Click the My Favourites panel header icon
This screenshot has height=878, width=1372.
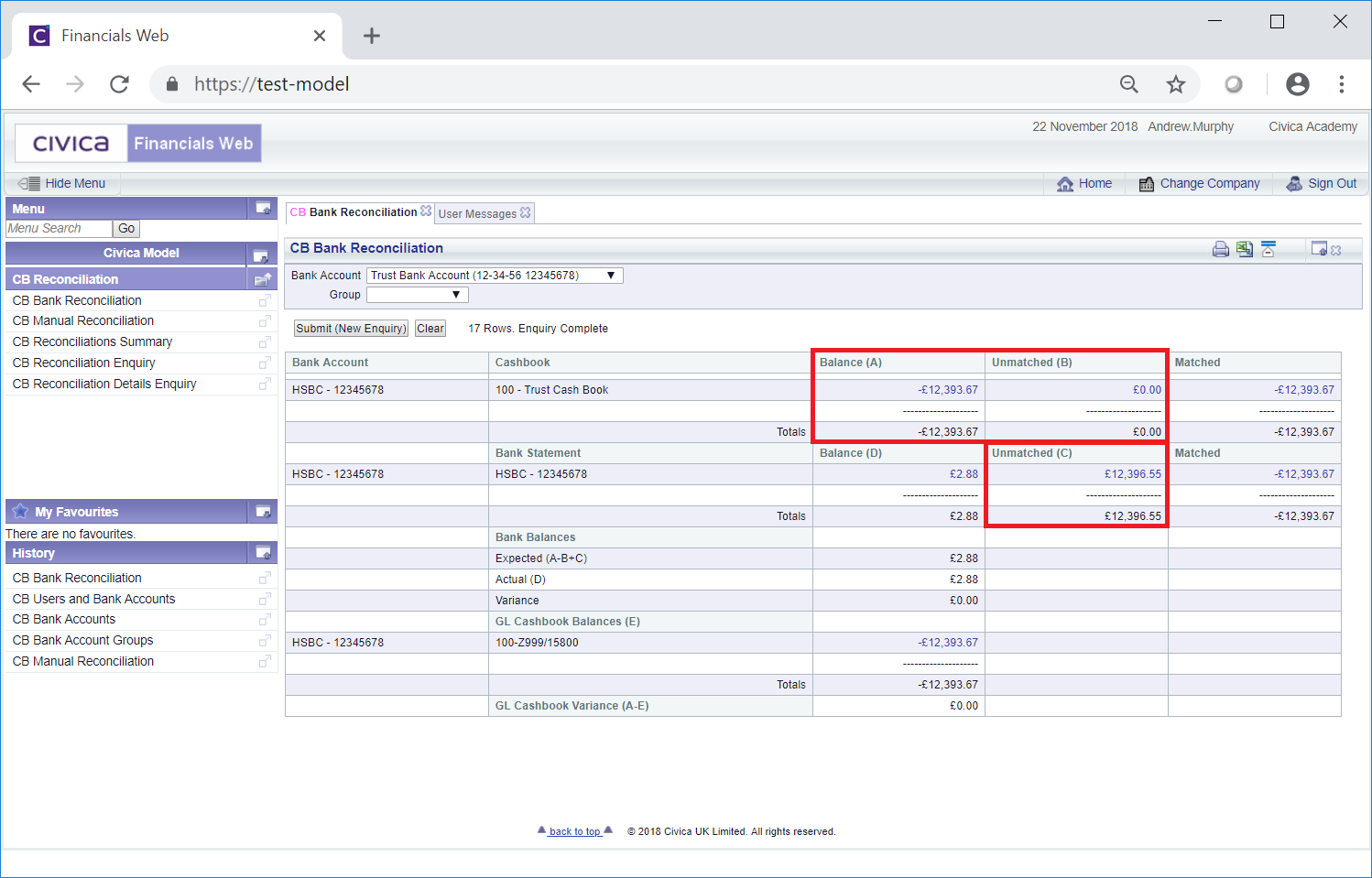[263, 512]
